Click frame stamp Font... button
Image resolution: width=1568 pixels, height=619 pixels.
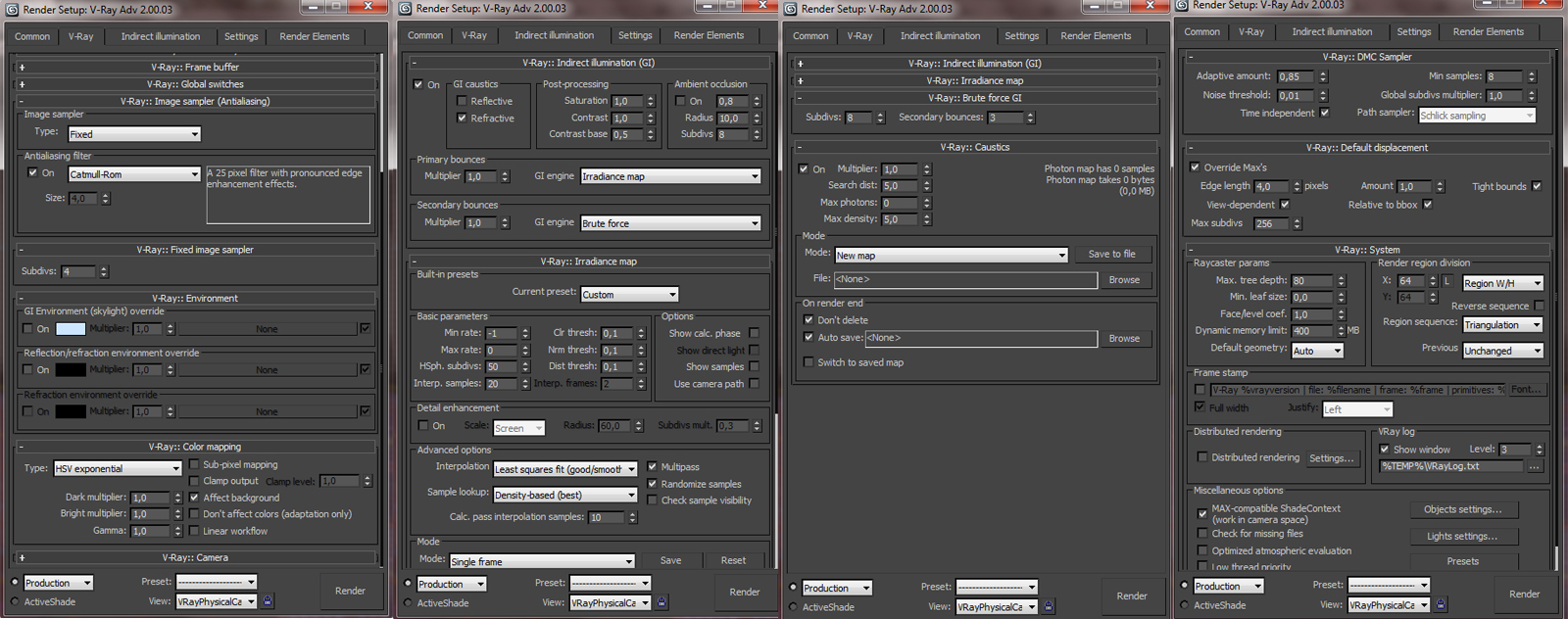coord(1526,389)
